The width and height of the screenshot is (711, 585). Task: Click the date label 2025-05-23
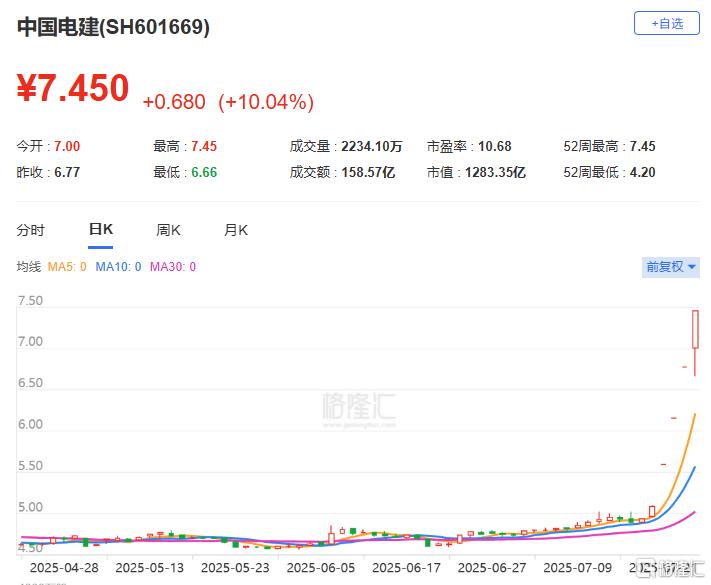[235, 568]
